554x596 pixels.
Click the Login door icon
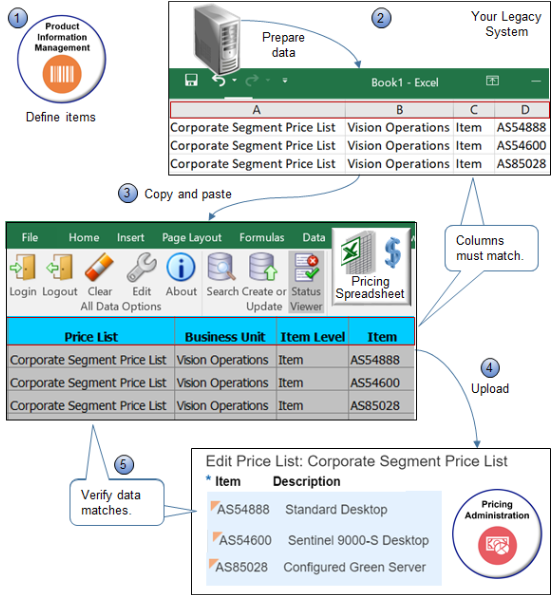point(23,267)
